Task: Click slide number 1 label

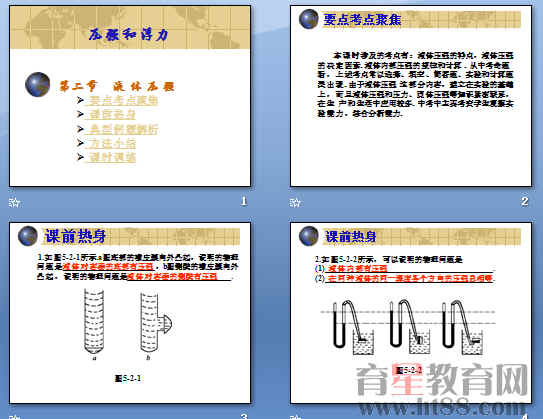Action: tap(244, 201)
